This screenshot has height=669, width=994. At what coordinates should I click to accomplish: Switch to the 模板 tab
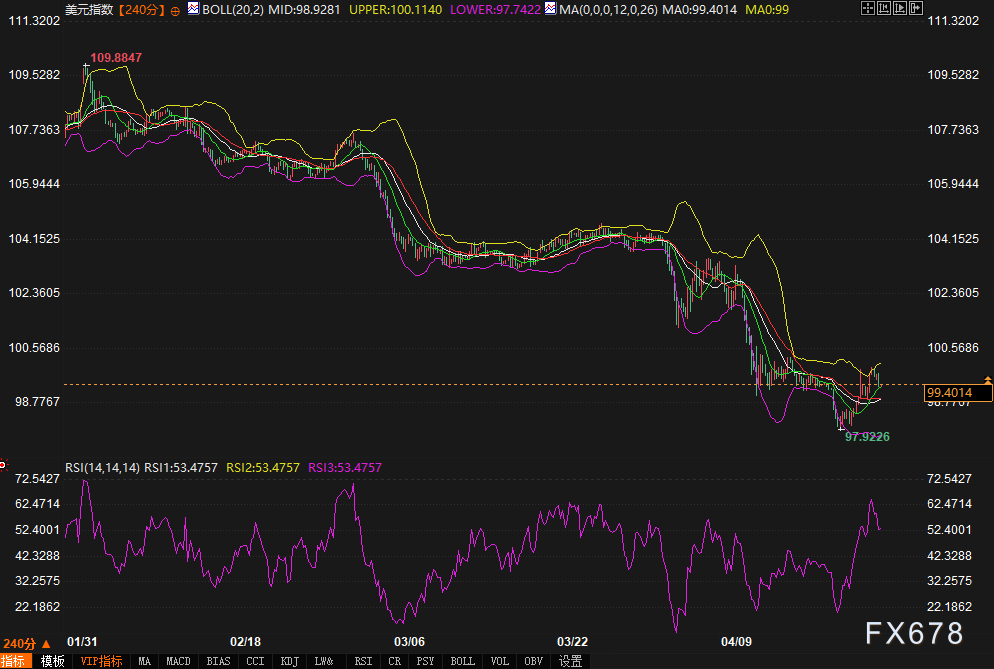coord(53,661)
